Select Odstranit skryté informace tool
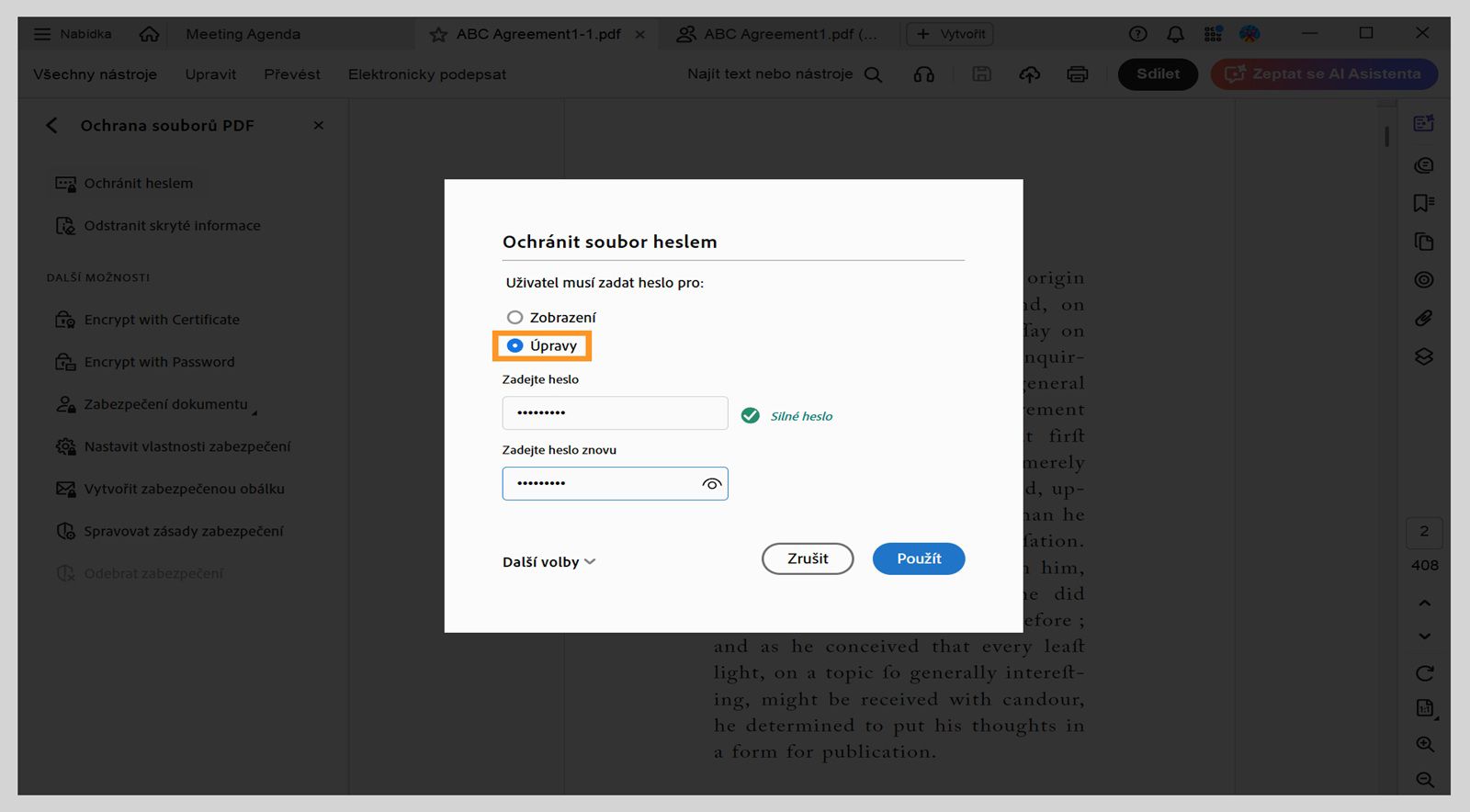This screenshot has width=1470, height=812. 158,226
